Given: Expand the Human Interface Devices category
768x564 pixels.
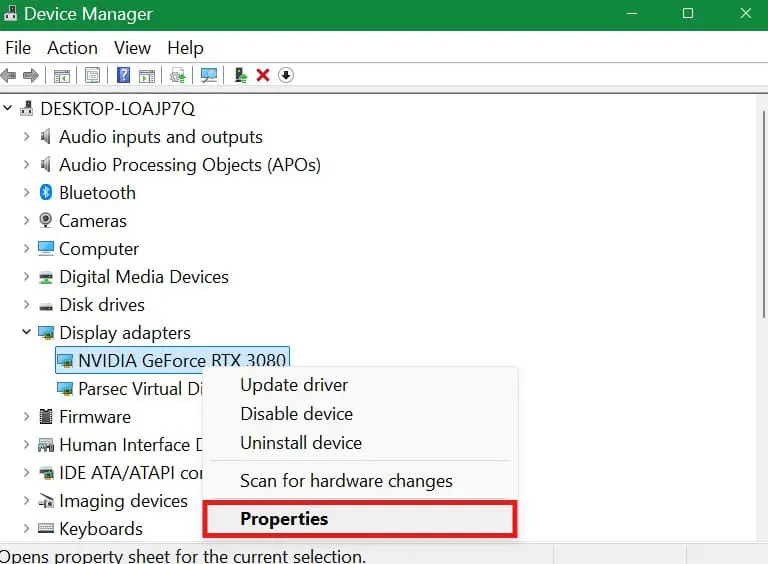Looking at the screenshot, I should point(26,444).
